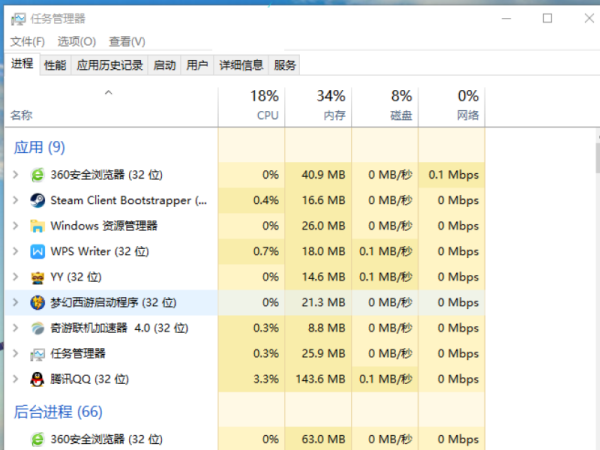Sort by the 名称 column header
The image size is (600, 450).
pos(21,115)
